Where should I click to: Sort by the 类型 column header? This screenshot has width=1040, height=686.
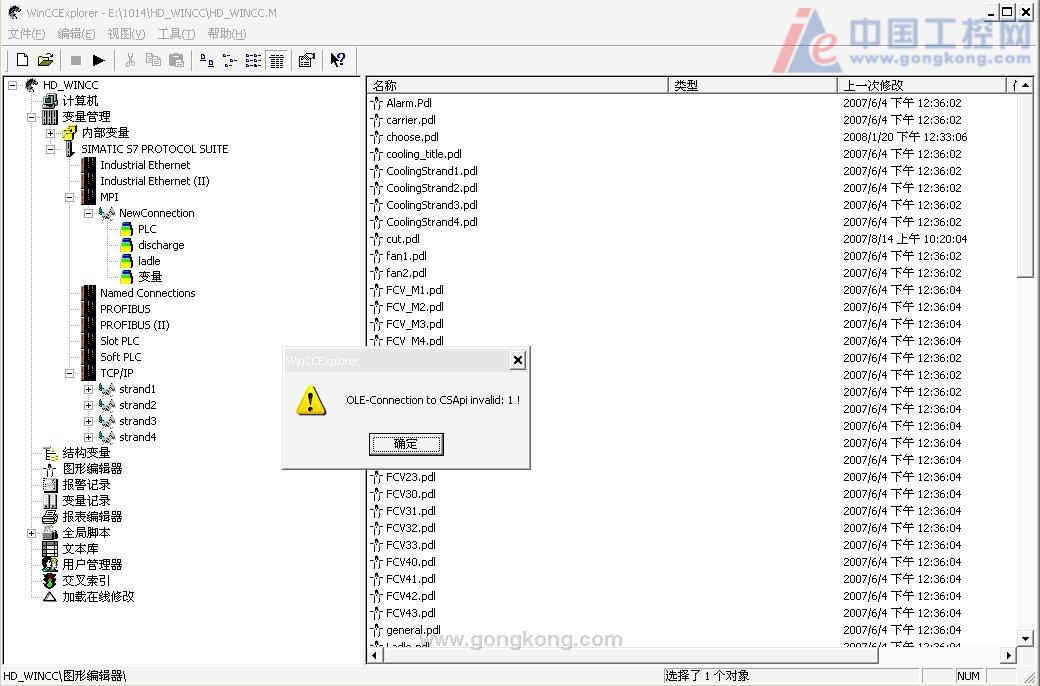(x=753, y=86)
